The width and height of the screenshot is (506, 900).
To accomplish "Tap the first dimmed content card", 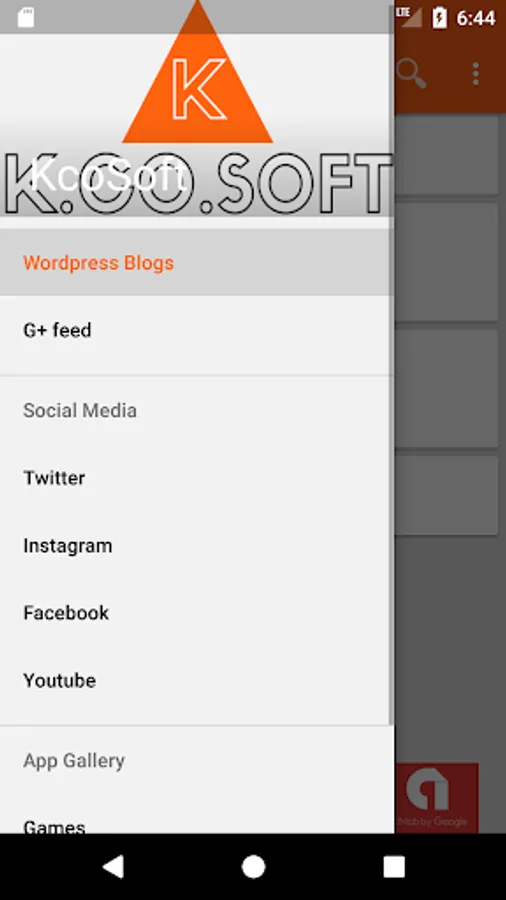I will click(x=446, y=155).
